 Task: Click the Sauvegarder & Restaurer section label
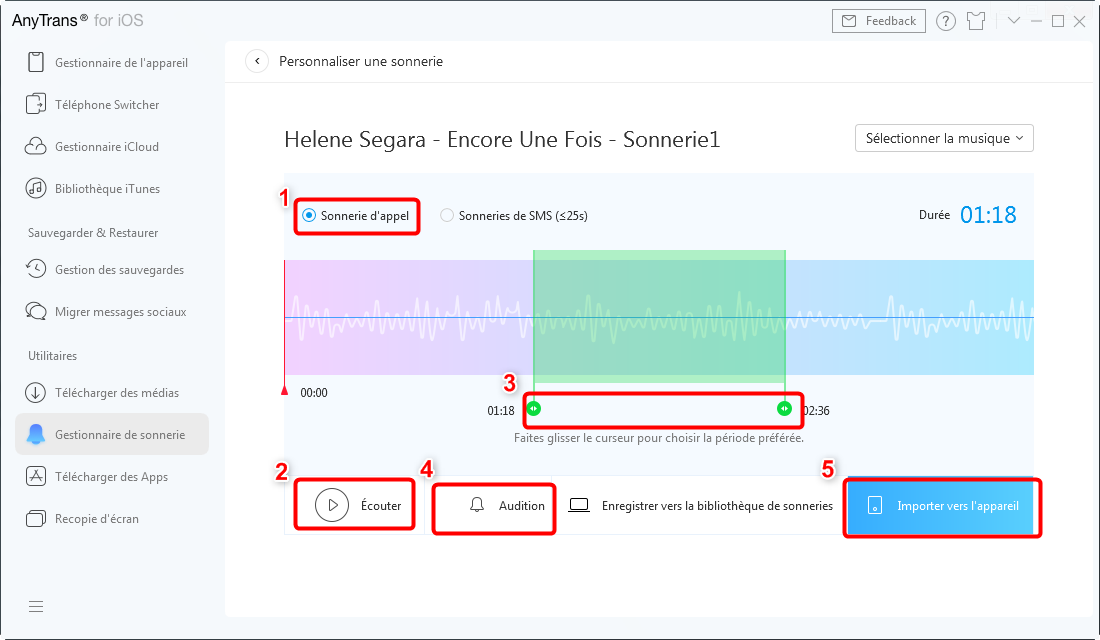tap(93, 233)
